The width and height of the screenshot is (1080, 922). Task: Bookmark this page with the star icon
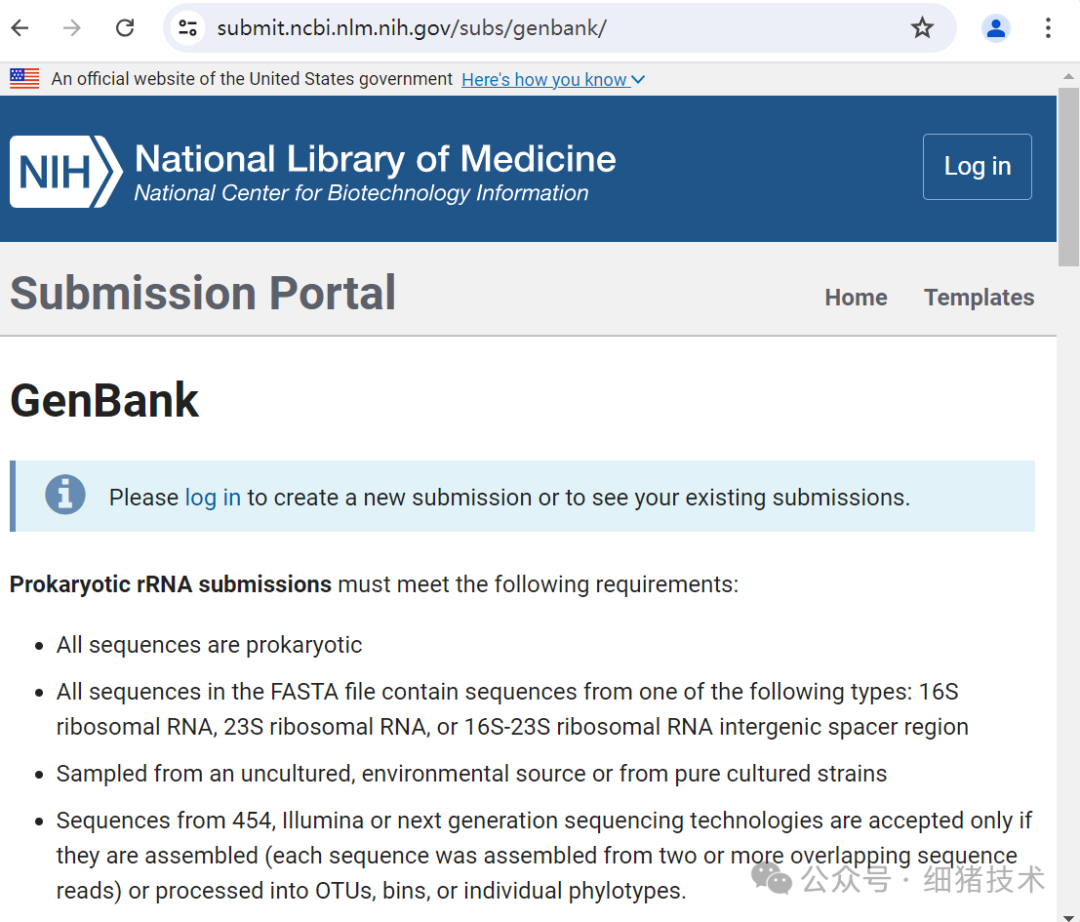tap(922, 28)
